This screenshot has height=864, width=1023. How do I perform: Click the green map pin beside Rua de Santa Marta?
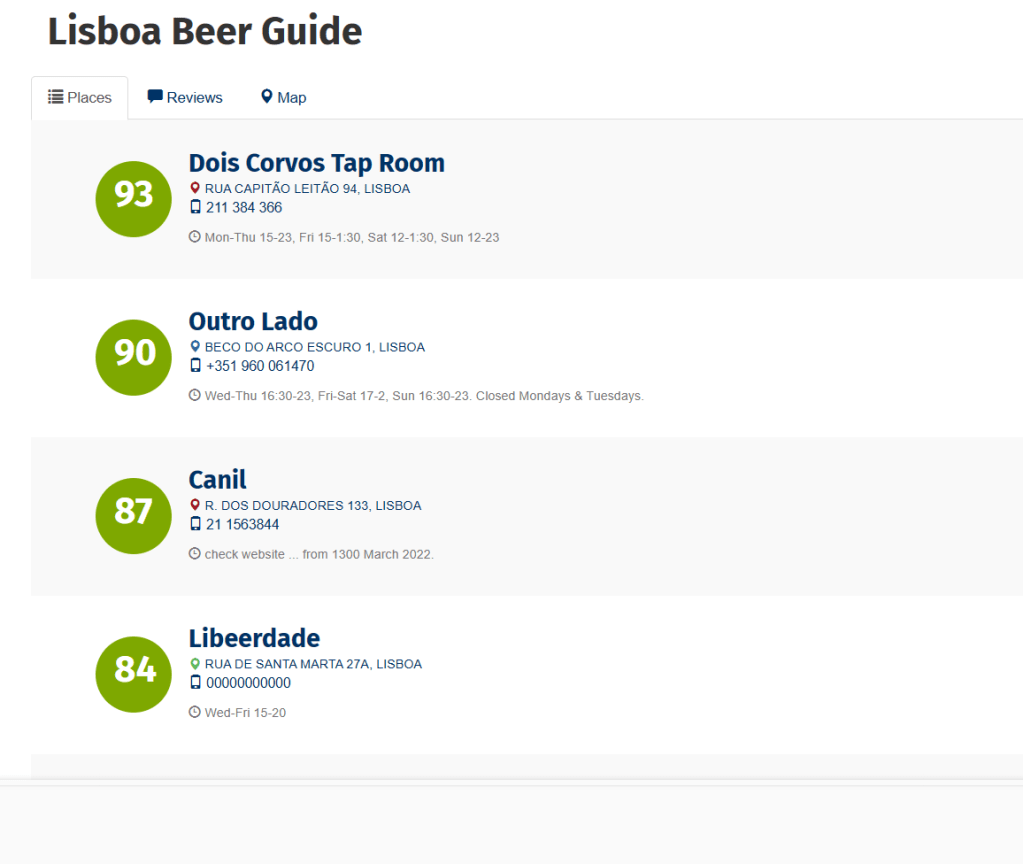click(x=195, y=664)
